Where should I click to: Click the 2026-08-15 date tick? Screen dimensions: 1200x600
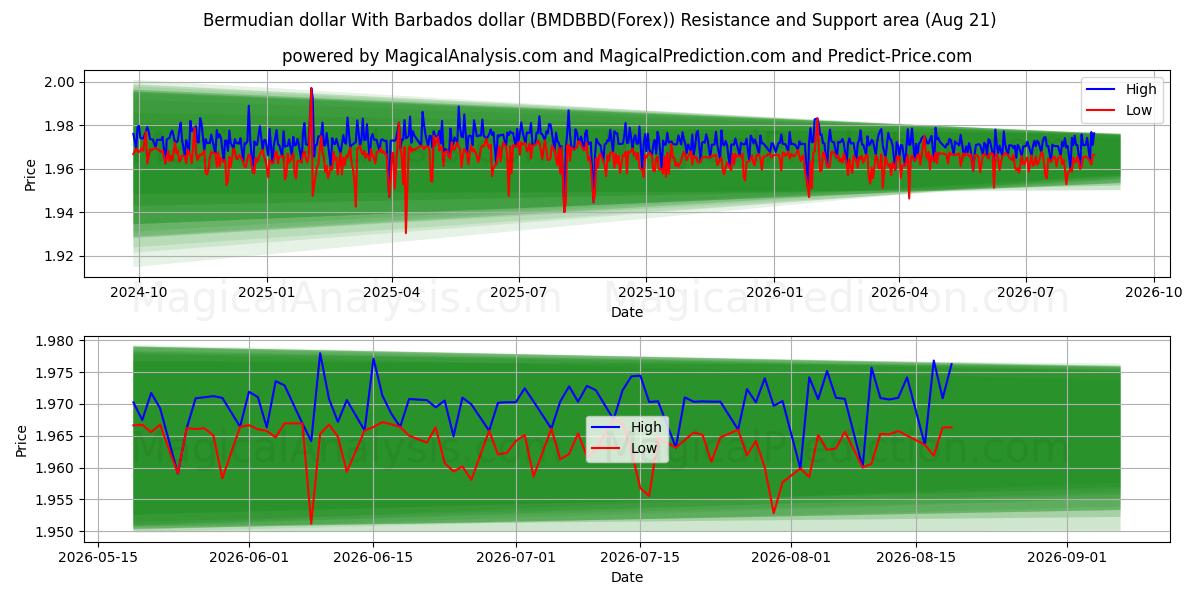(916, 559)
